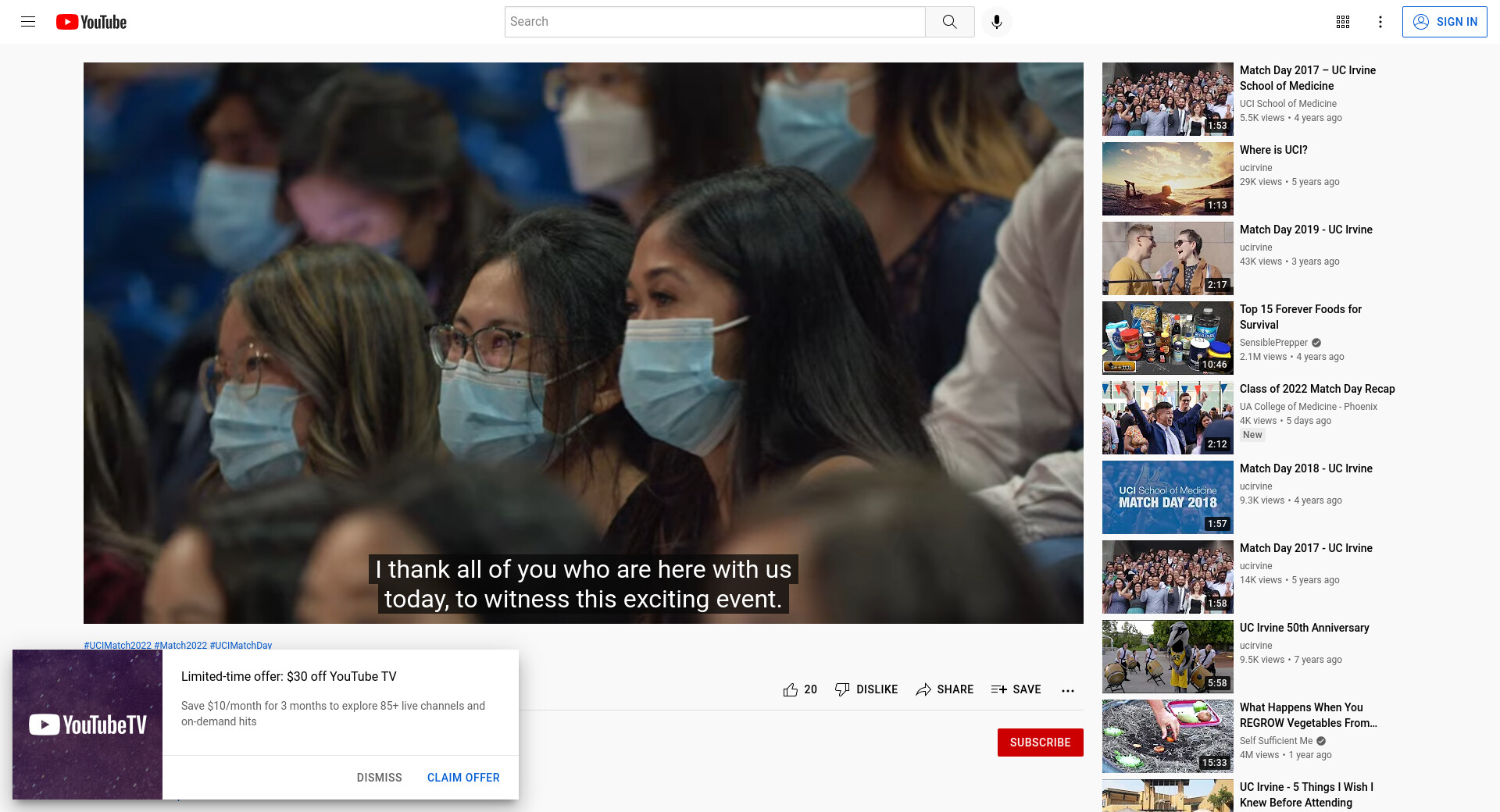Click the 20 likes count
The height and width of the screenshot is (812, 1500).
[811, 689]
